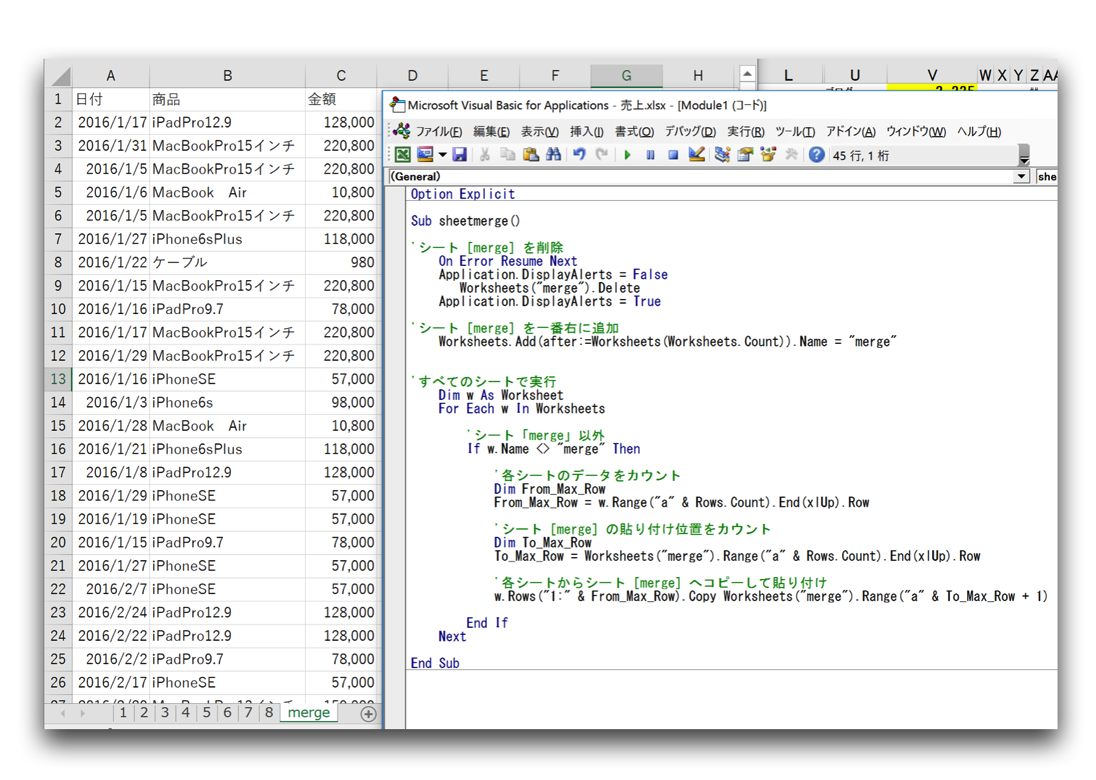Click the select-all corner of the Excel sheet
The image size is (1096, 780).
coord(59,75)
